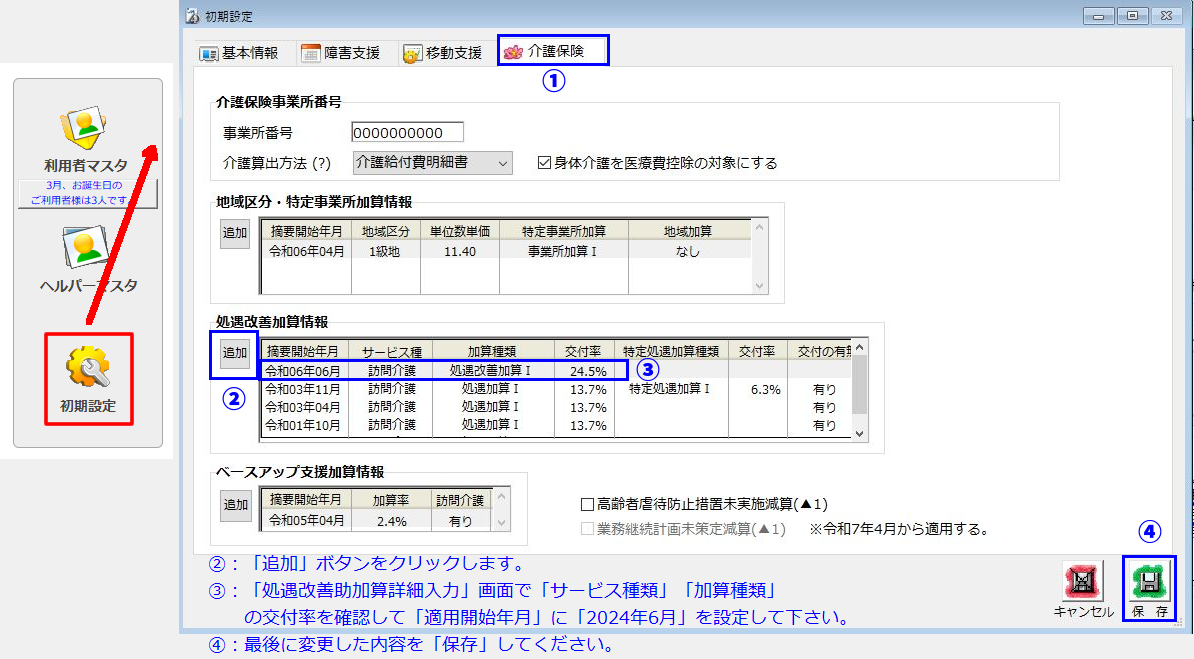Image resolution: width=1194 pixels, height=659 pixels.
Task: Toggle 身体介護を医療費控除の対象にする checkbox
Action: tap(545, 163)
